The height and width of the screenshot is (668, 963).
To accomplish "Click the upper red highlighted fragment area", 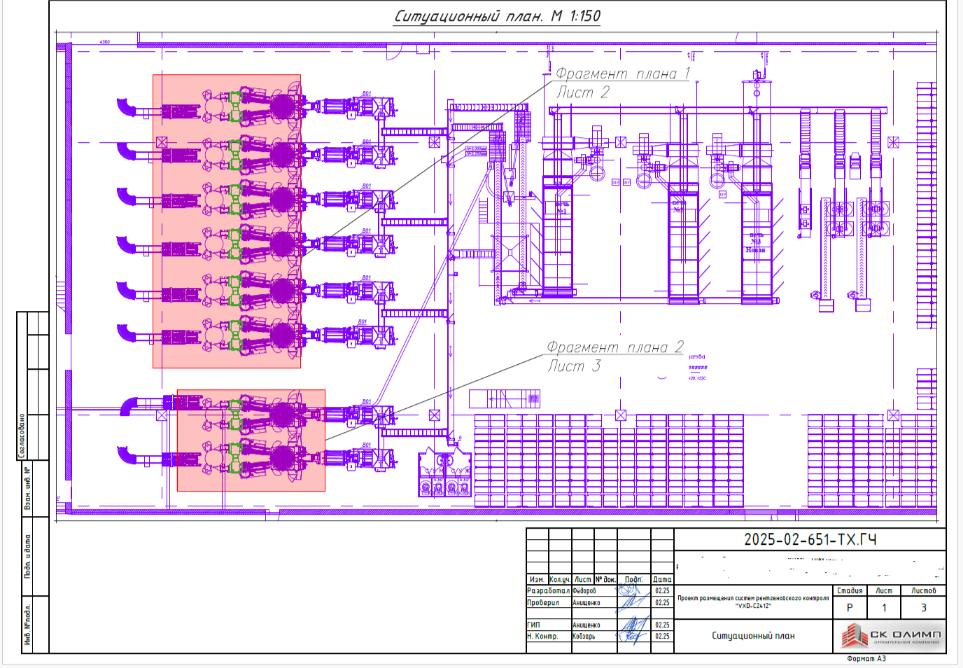I will point(227,221).
